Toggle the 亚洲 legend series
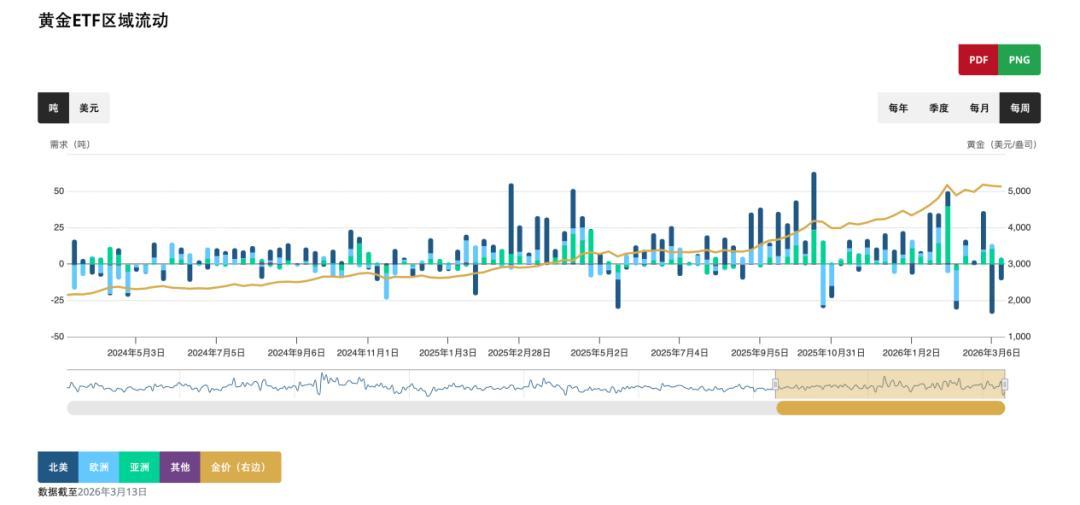The width and height of the screenshot is (1080, 505). tap(139, 467)
